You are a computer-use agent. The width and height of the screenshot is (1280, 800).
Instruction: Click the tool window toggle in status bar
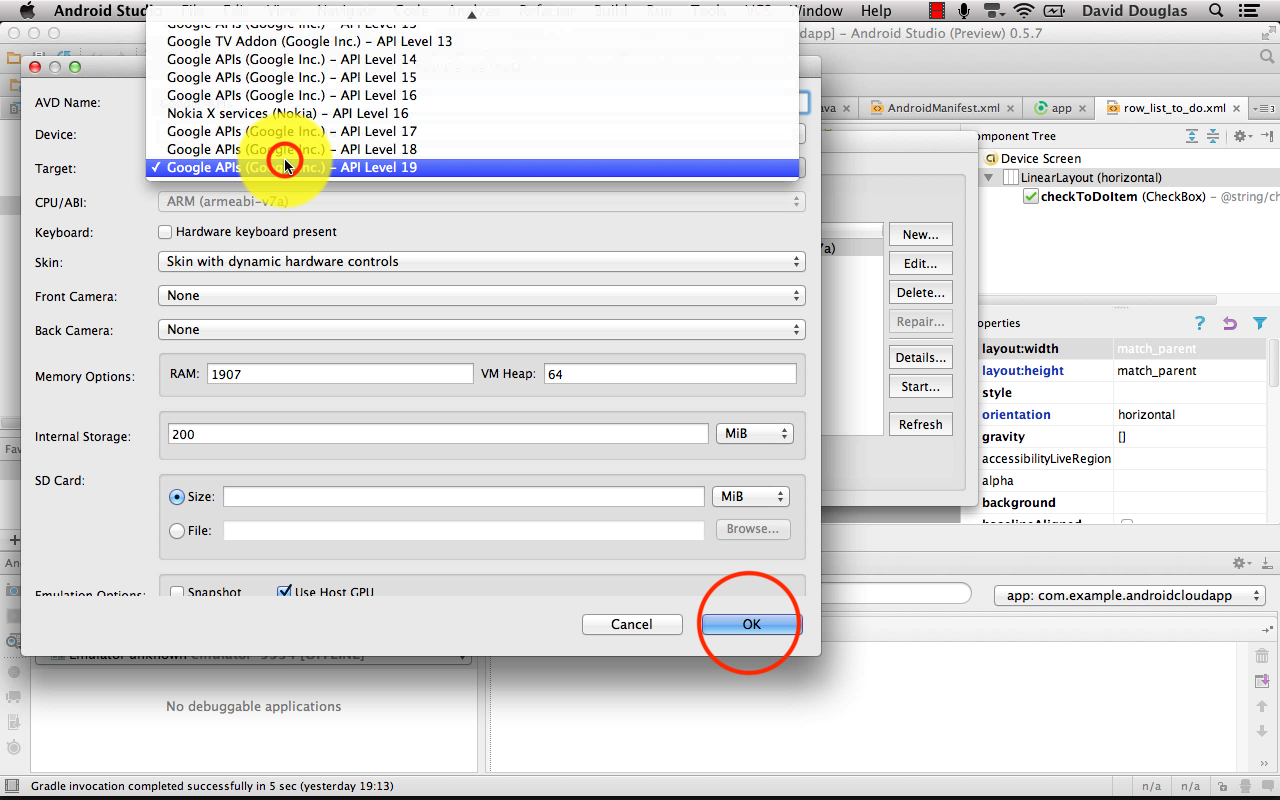click(14, 787)
